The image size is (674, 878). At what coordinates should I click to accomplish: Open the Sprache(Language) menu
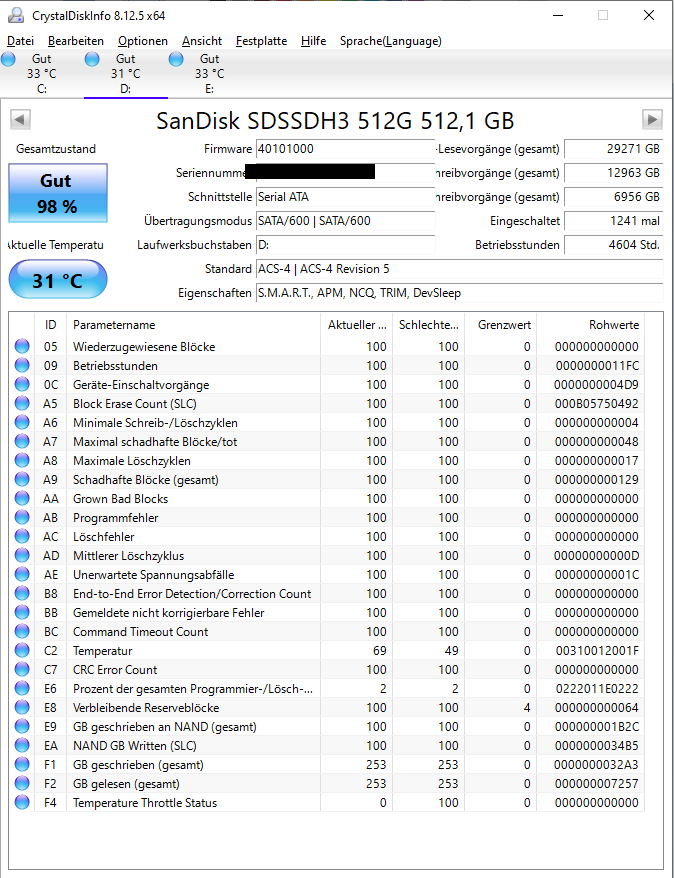click(x=391, y=41)
